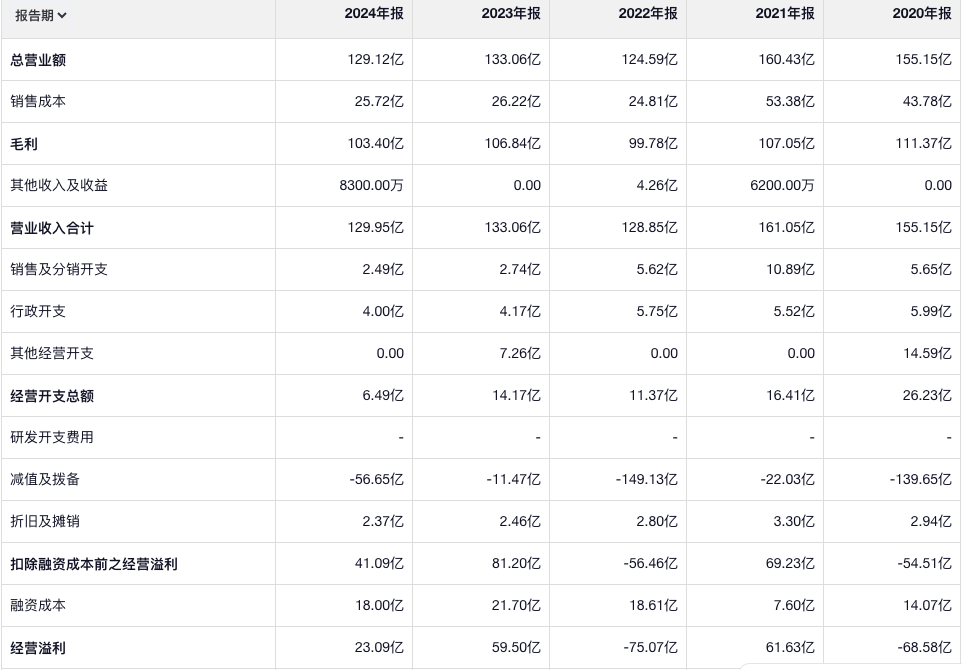Select the 研发开支费用 row label
962x670 pixels.
52,438
